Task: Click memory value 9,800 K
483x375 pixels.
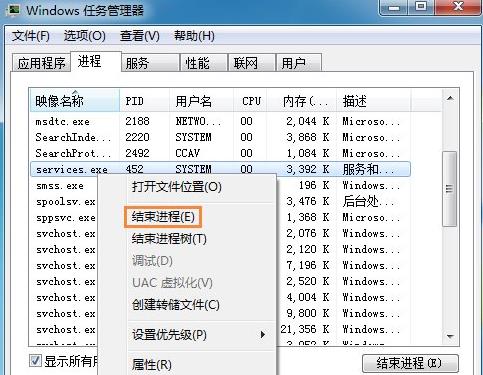Action: click(308, 313)
